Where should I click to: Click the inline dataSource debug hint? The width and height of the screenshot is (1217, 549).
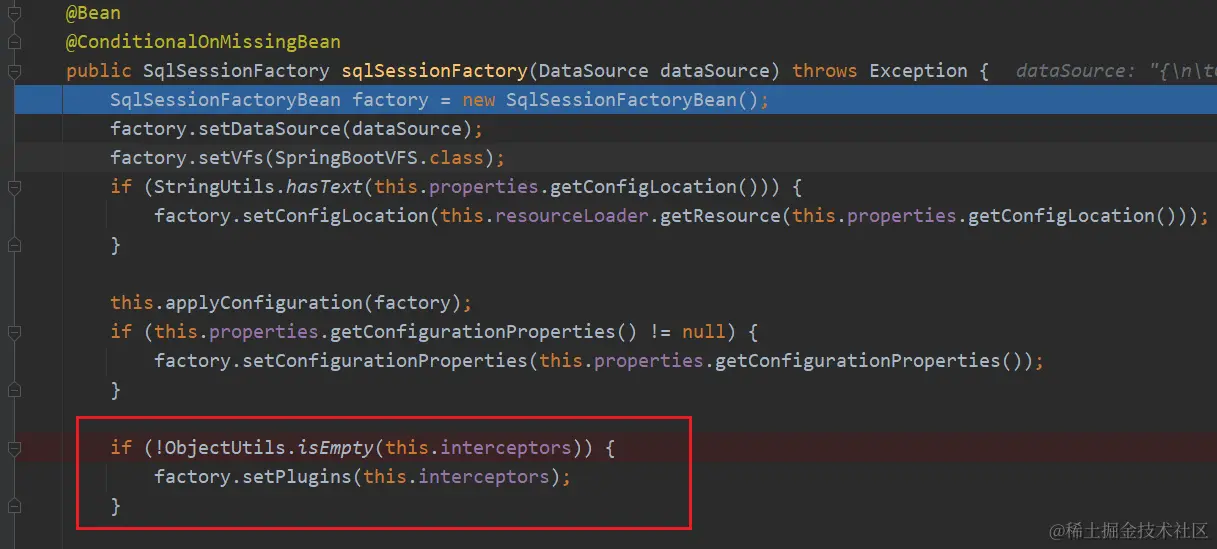1115,71
